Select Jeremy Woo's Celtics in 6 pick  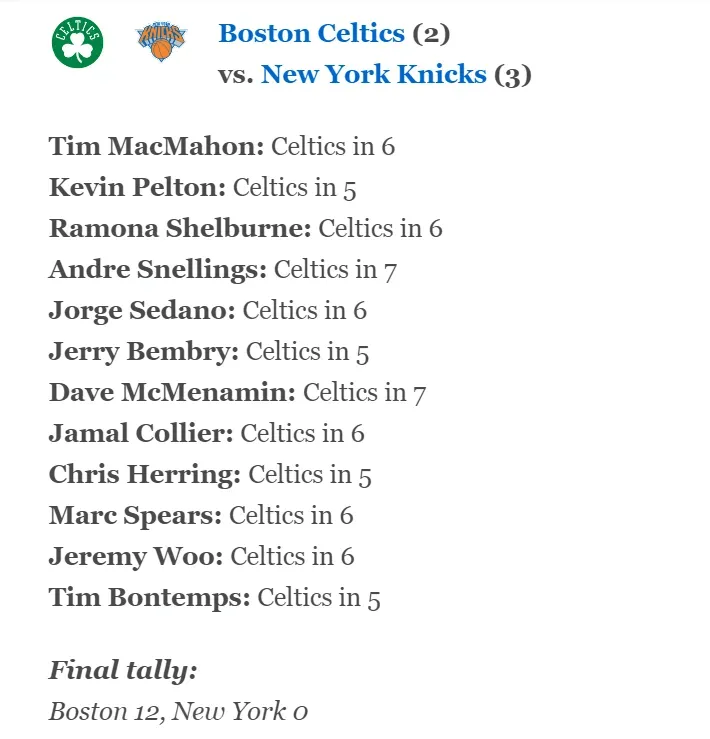point(292,556)
